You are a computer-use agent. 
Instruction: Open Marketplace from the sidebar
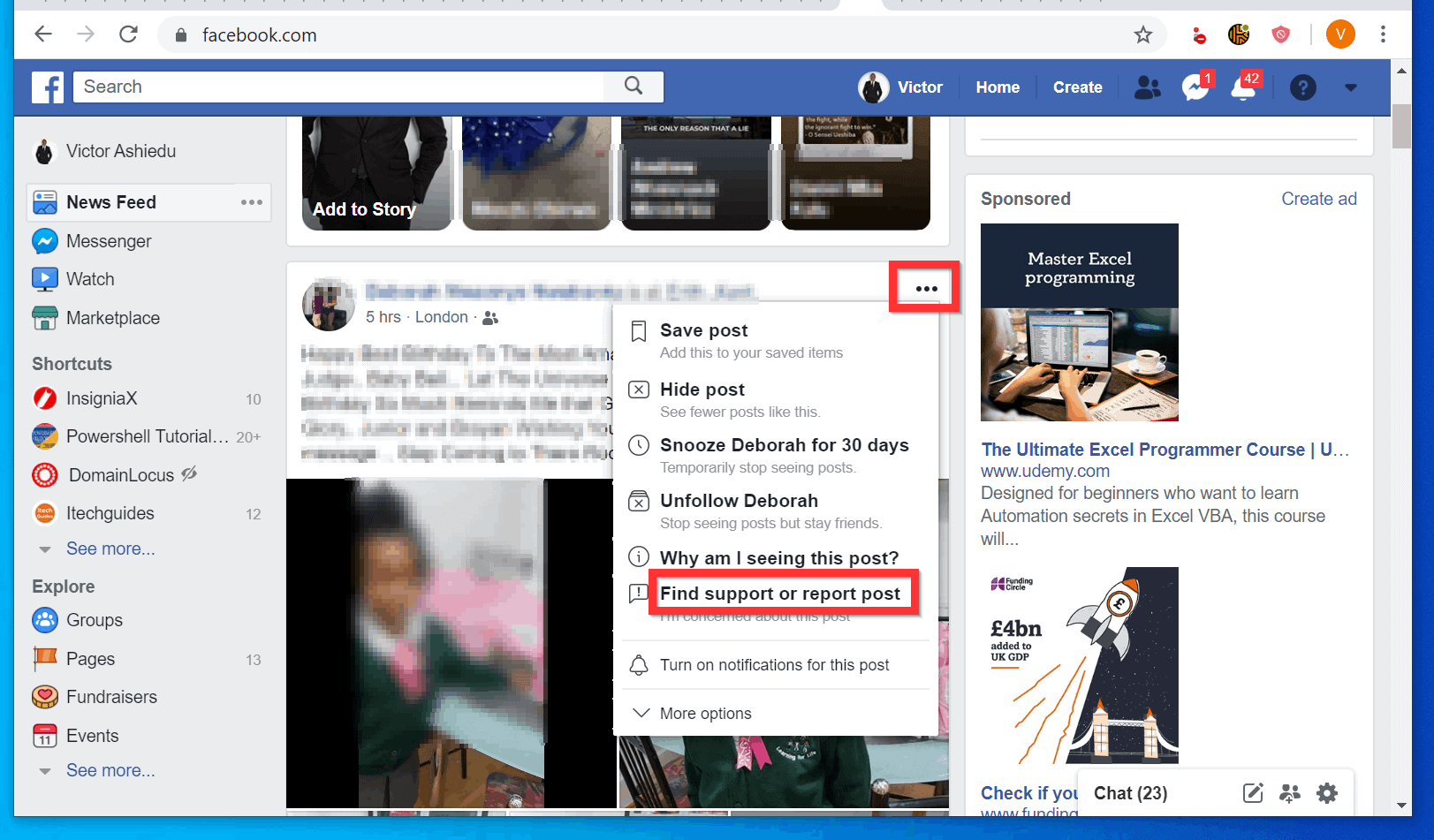click(x=112, y=318)
